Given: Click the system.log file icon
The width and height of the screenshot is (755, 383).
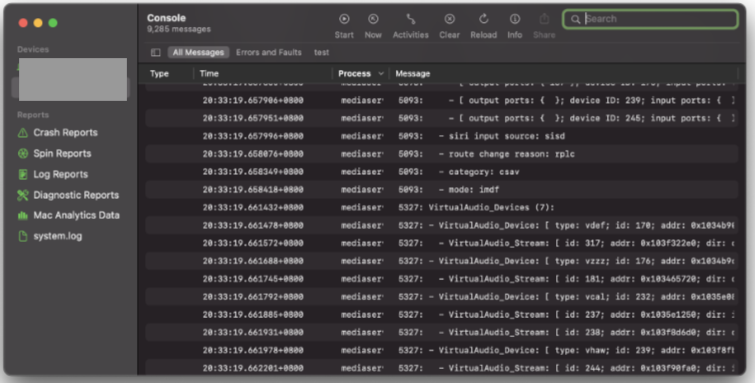Looking at the screenshot, I should [23, 236].
